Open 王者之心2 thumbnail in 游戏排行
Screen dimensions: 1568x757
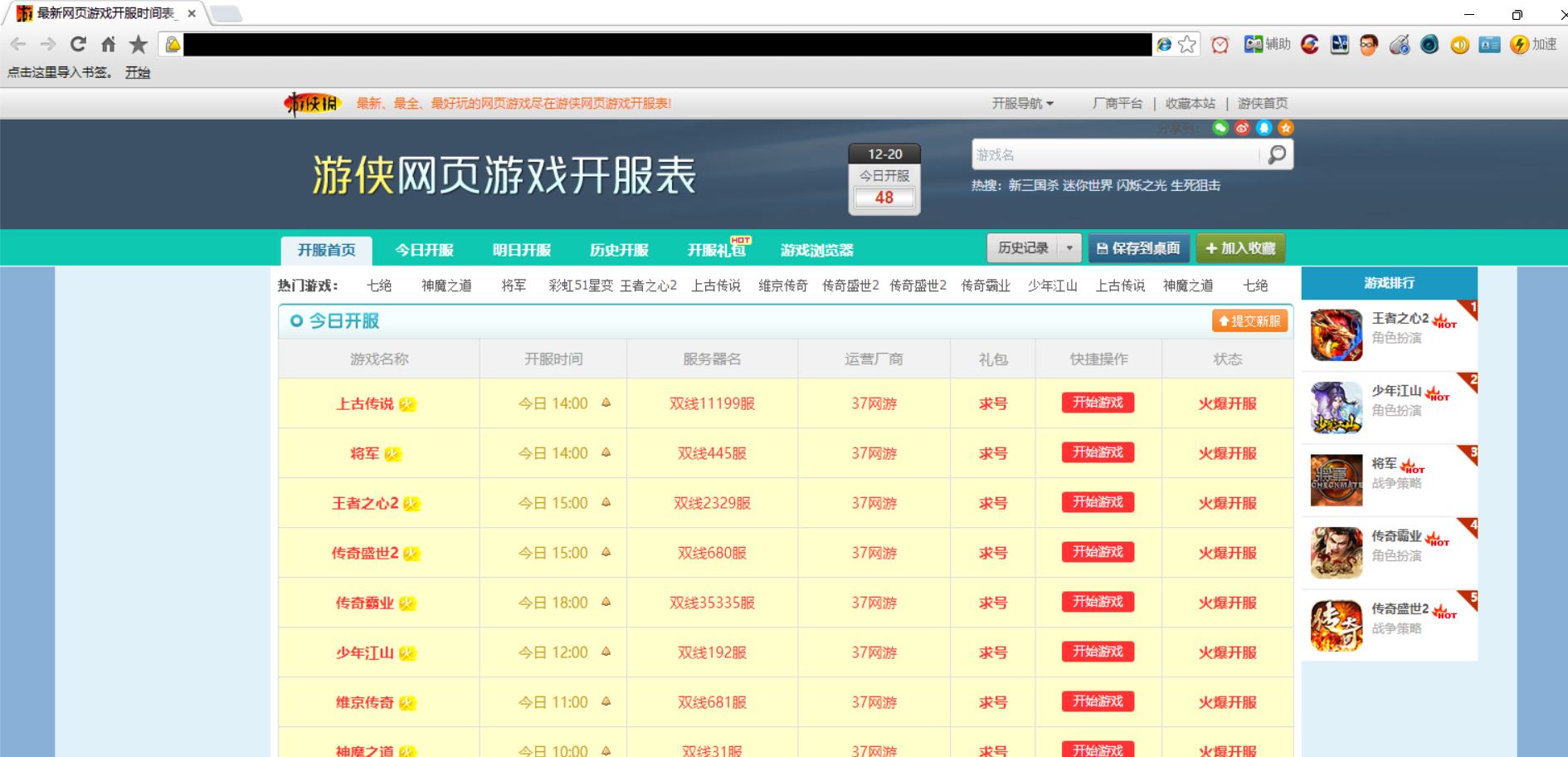[x=1337, y=335]
